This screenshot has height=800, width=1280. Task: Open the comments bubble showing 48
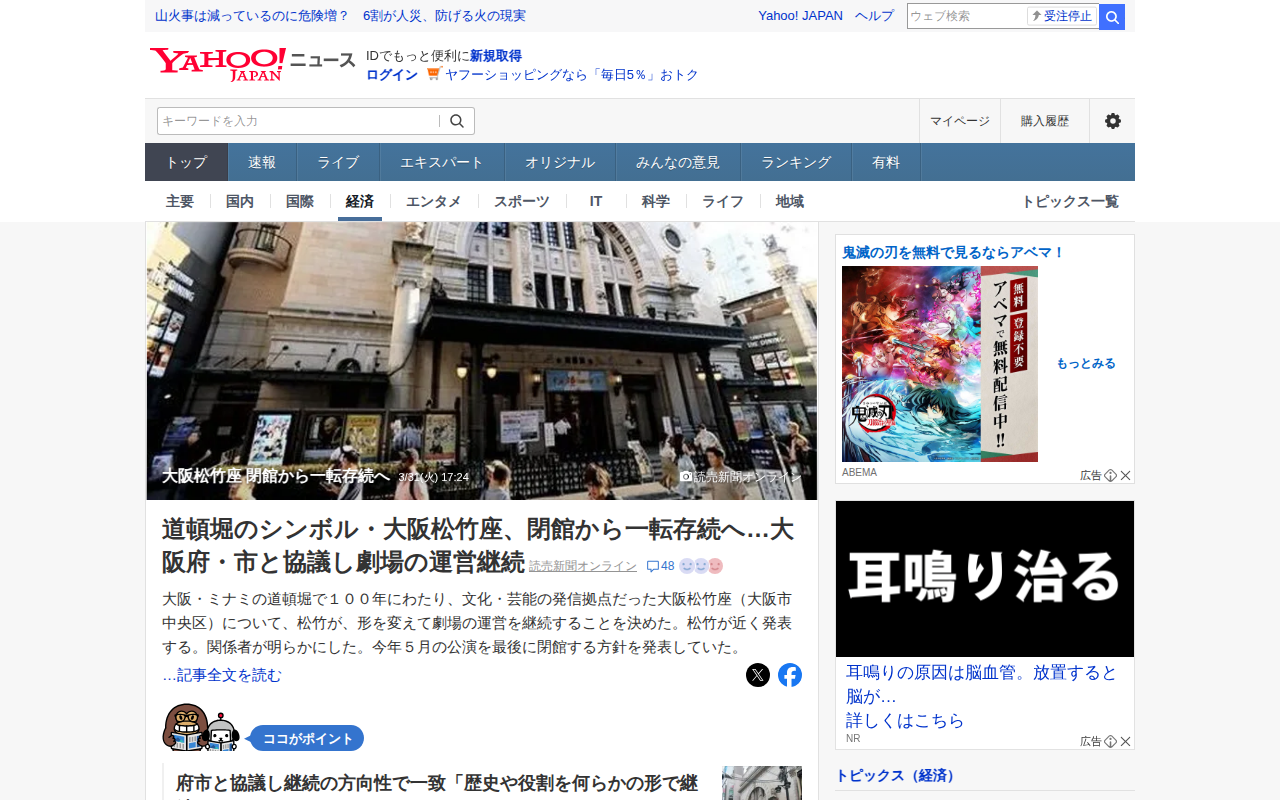(661, 566)
